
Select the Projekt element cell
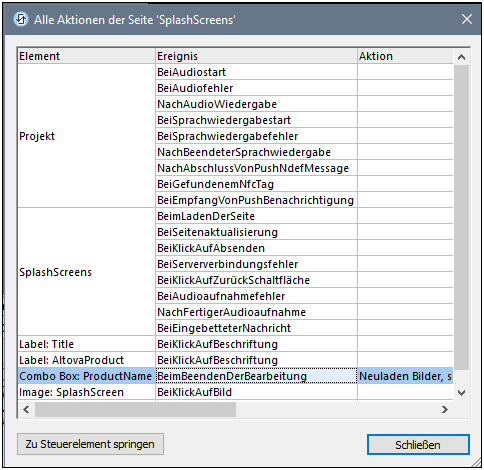pyautogui.click(x=86, y=136)
